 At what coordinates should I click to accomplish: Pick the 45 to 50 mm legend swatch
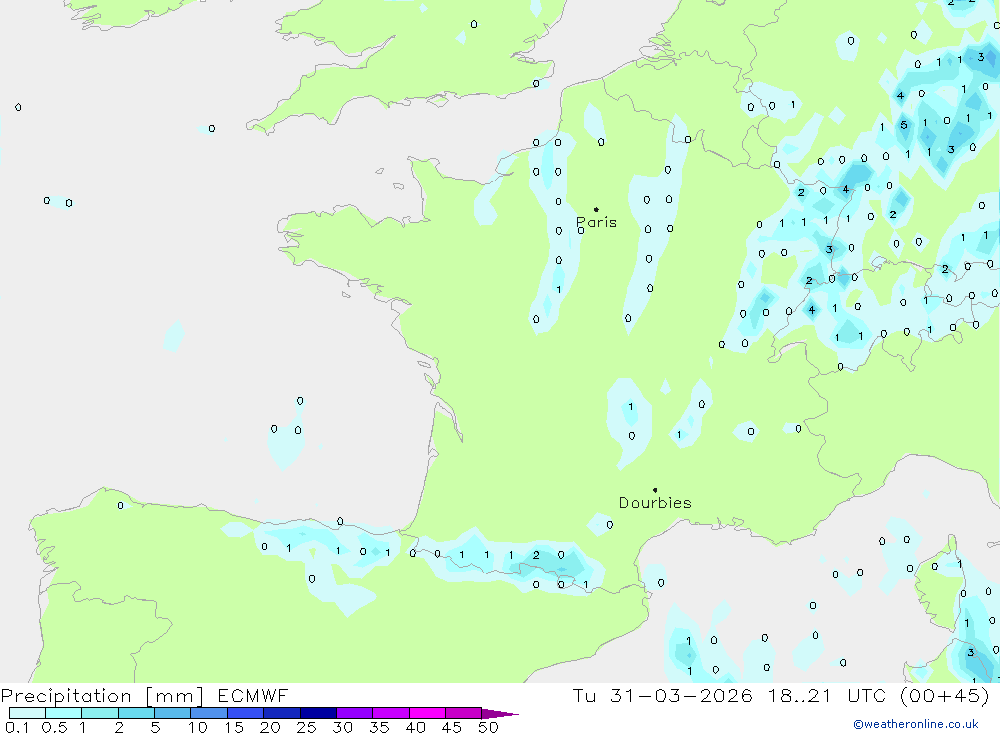click(464, 713)
